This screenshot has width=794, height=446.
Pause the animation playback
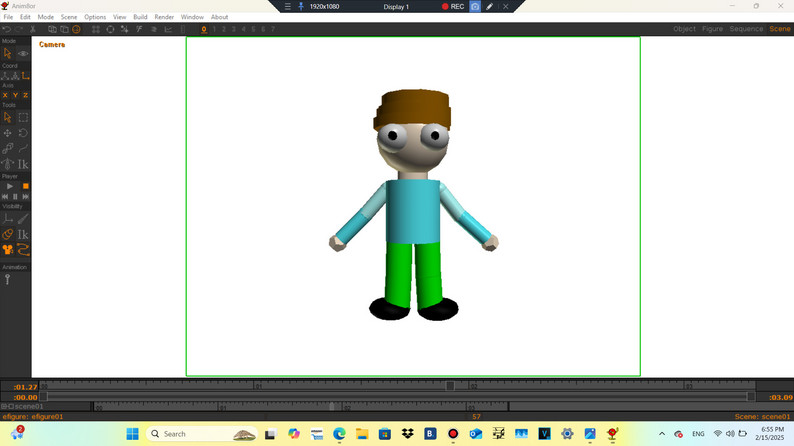[x=15, y=196]
